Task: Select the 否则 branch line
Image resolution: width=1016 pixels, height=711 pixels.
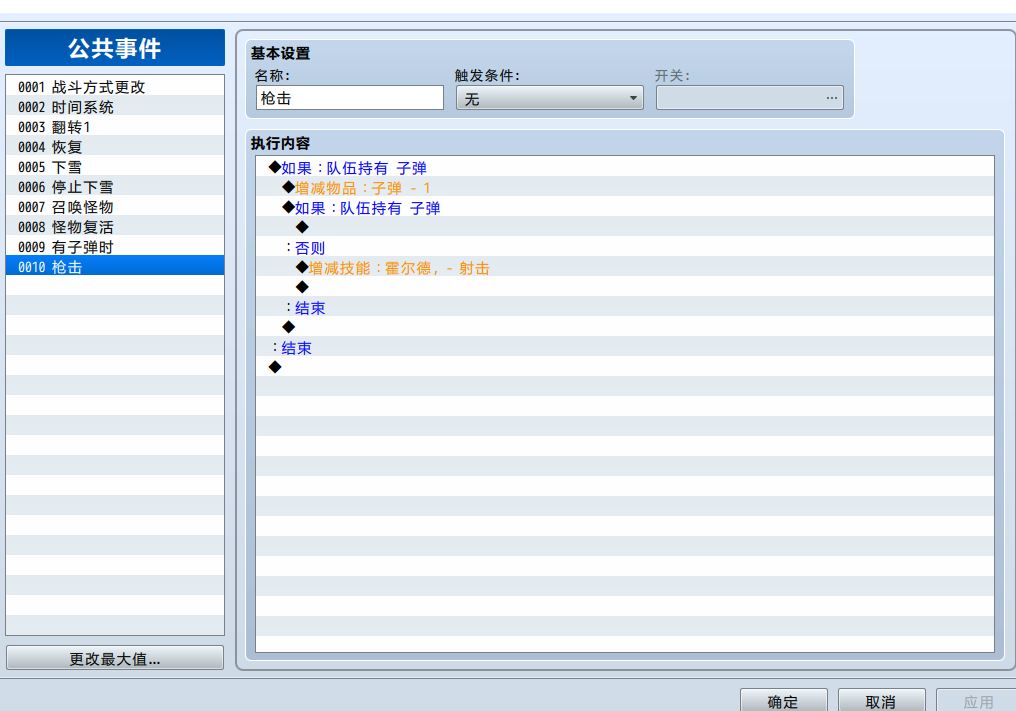Action: (x=625, y=248)
